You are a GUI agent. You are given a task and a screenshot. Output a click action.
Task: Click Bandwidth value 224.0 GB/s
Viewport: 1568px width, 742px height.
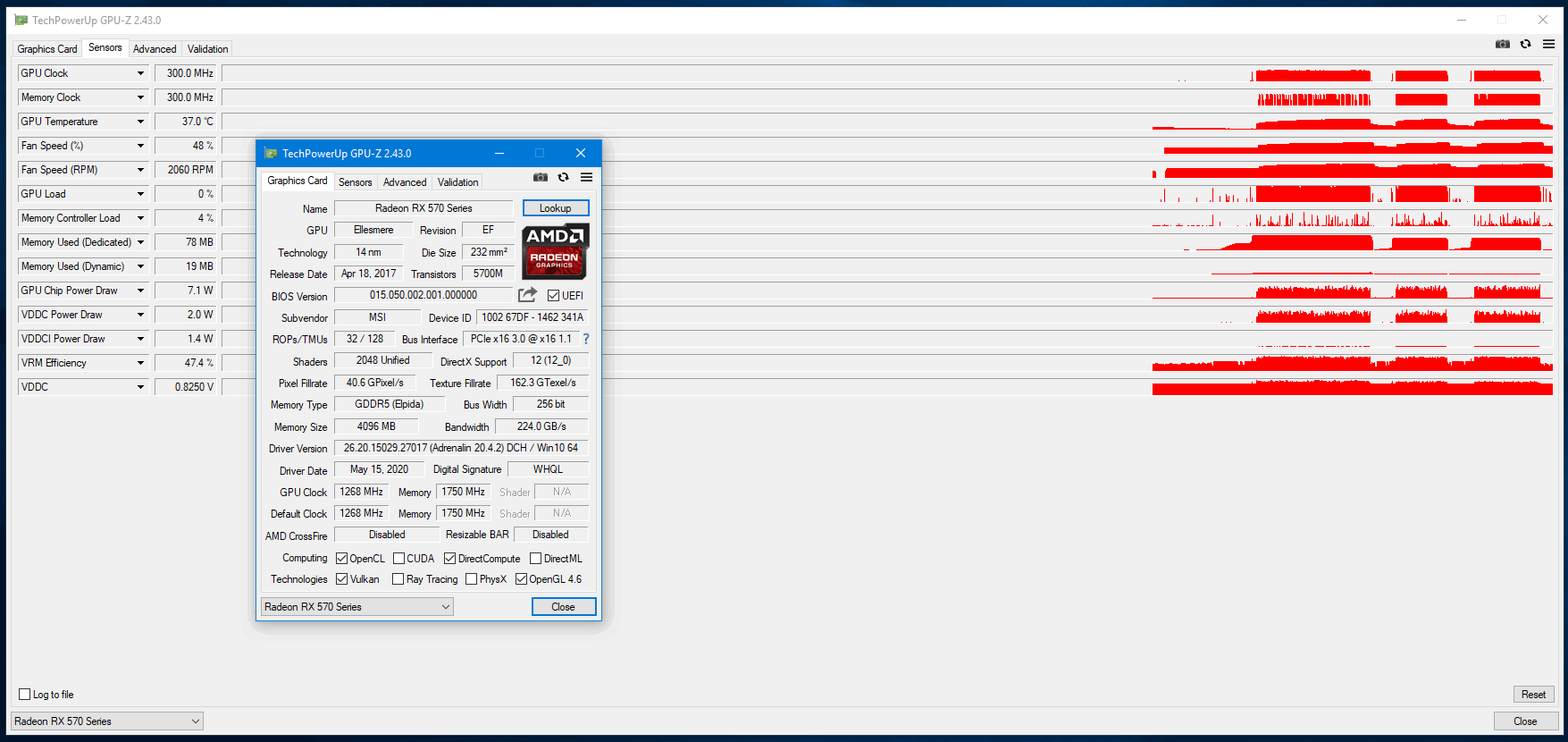pyautogui.click(x=541, y=426)
